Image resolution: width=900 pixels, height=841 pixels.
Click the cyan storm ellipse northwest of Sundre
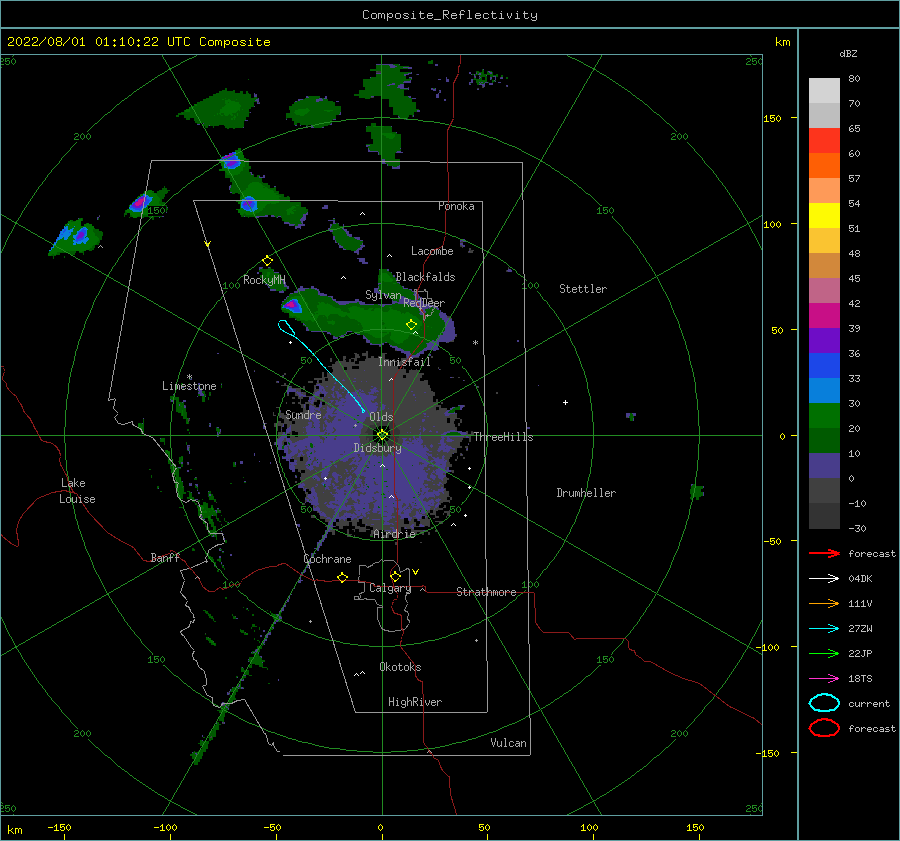pyautogui.click(x=286, y=328)
